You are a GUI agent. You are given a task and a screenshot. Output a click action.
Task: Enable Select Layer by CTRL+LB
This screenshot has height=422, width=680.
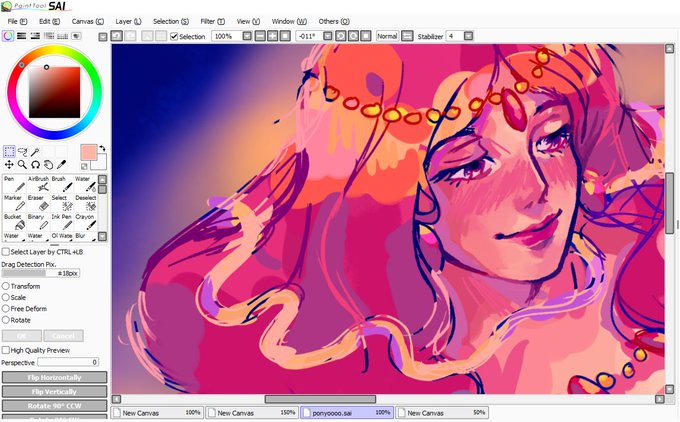pyautogui.click(x=6, y=252)
